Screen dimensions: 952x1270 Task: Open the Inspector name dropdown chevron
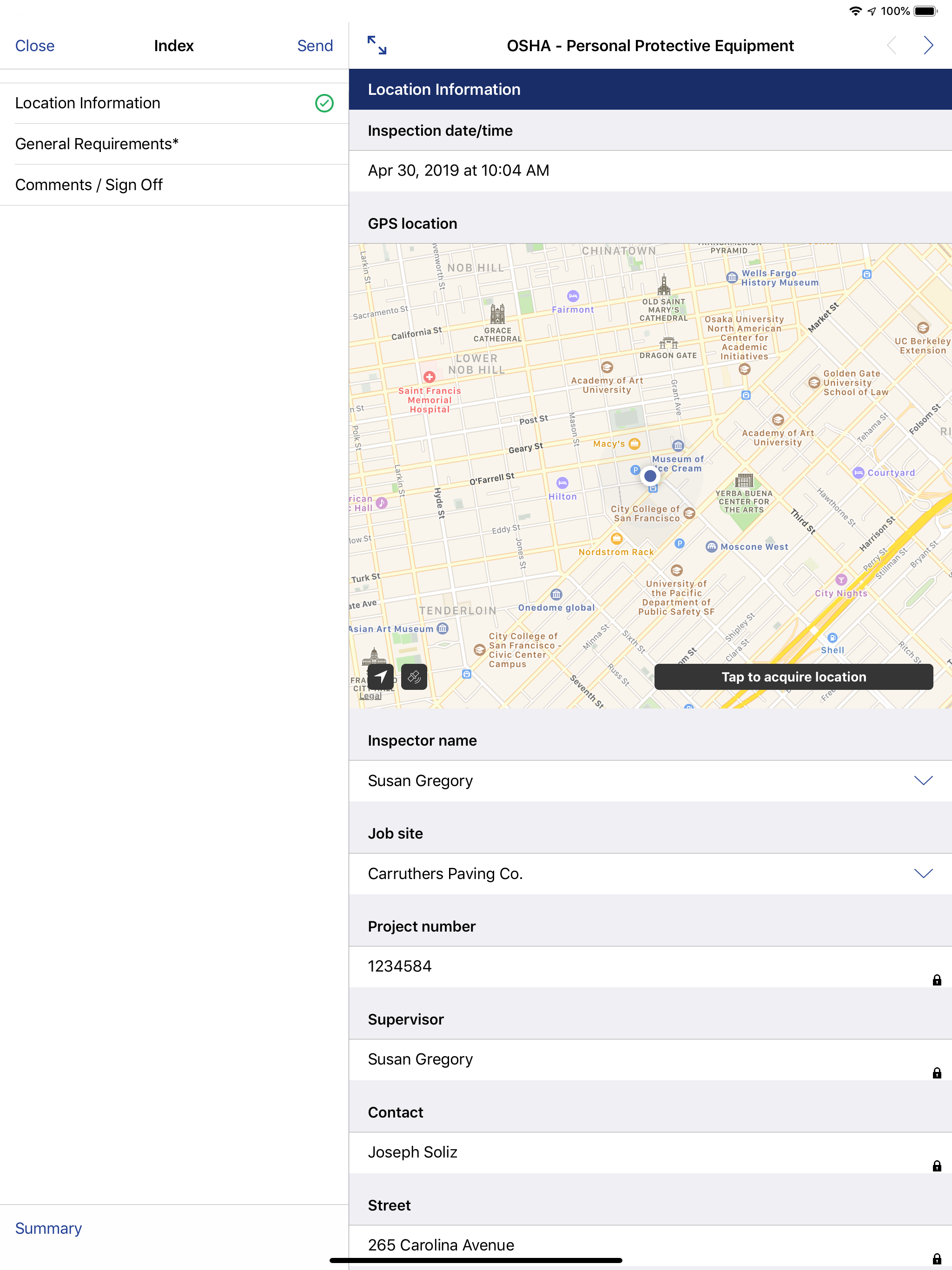[923, 781]
